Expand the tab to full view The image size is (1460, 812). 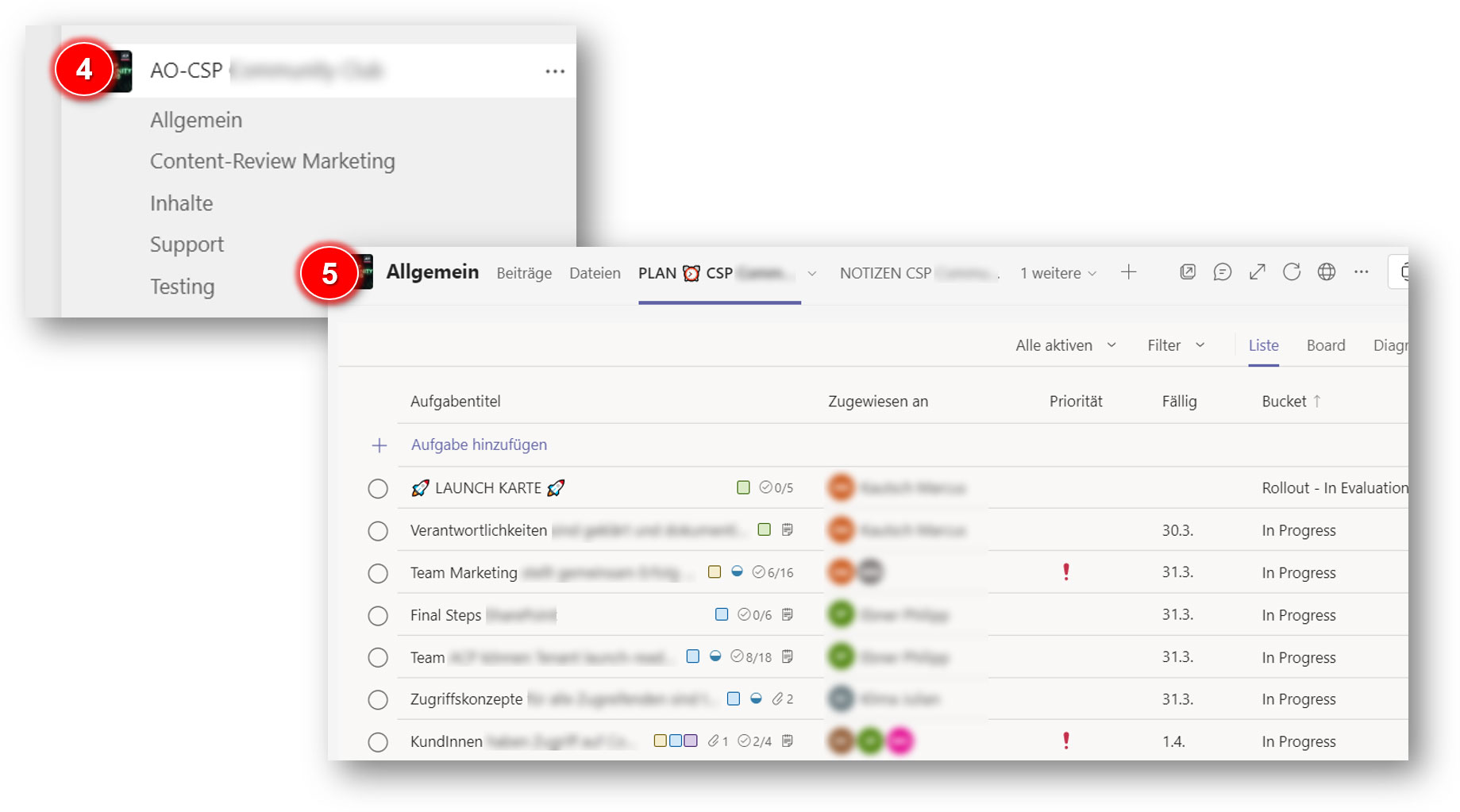click(1258, 272)
